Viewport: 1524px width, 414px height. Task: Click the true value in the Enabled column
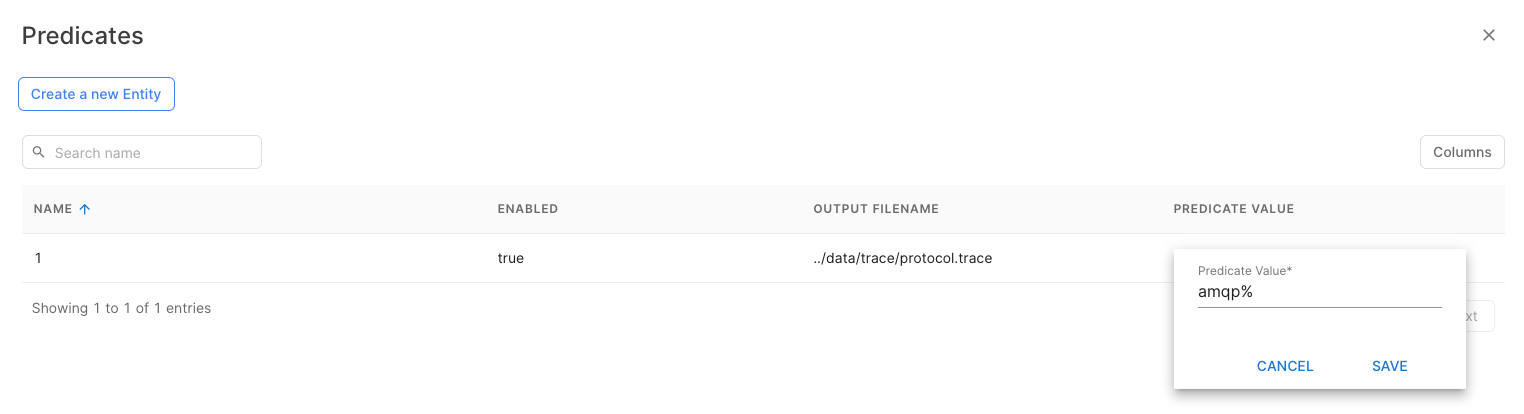coord(510,258)
